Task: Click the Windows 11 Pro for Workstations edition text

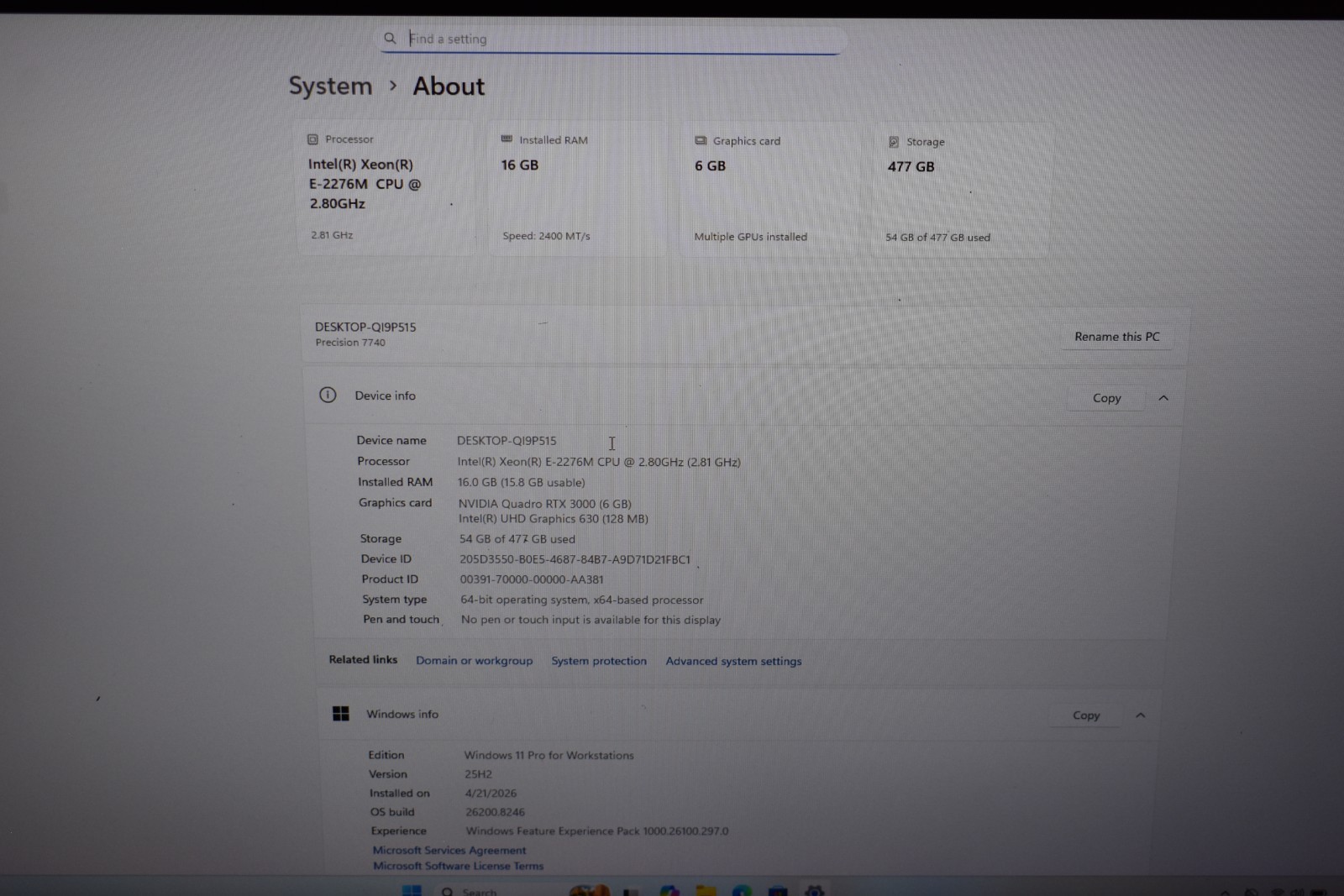Action: coord(549,756)
